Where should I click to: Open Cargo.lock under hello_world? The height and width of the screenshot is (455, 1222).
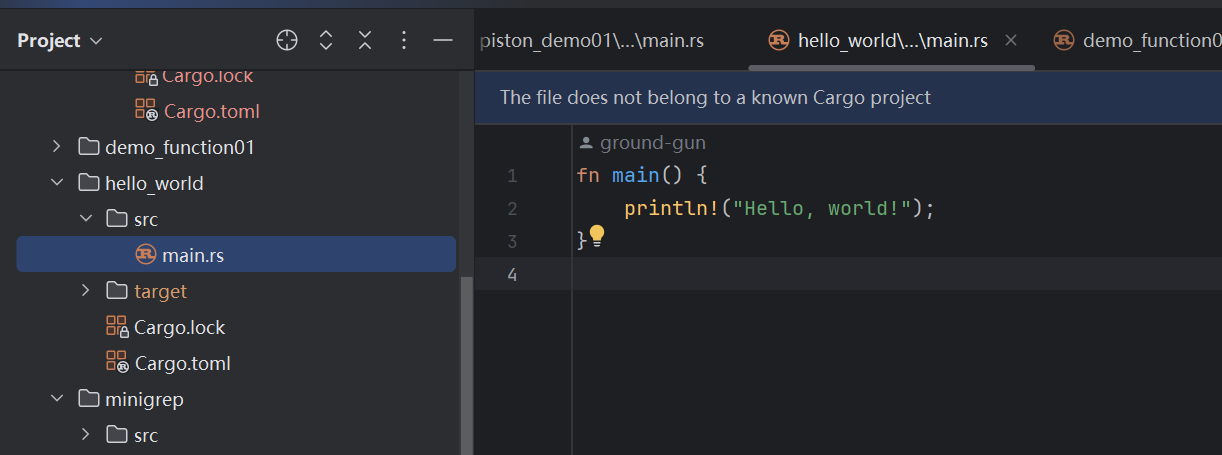179,328
